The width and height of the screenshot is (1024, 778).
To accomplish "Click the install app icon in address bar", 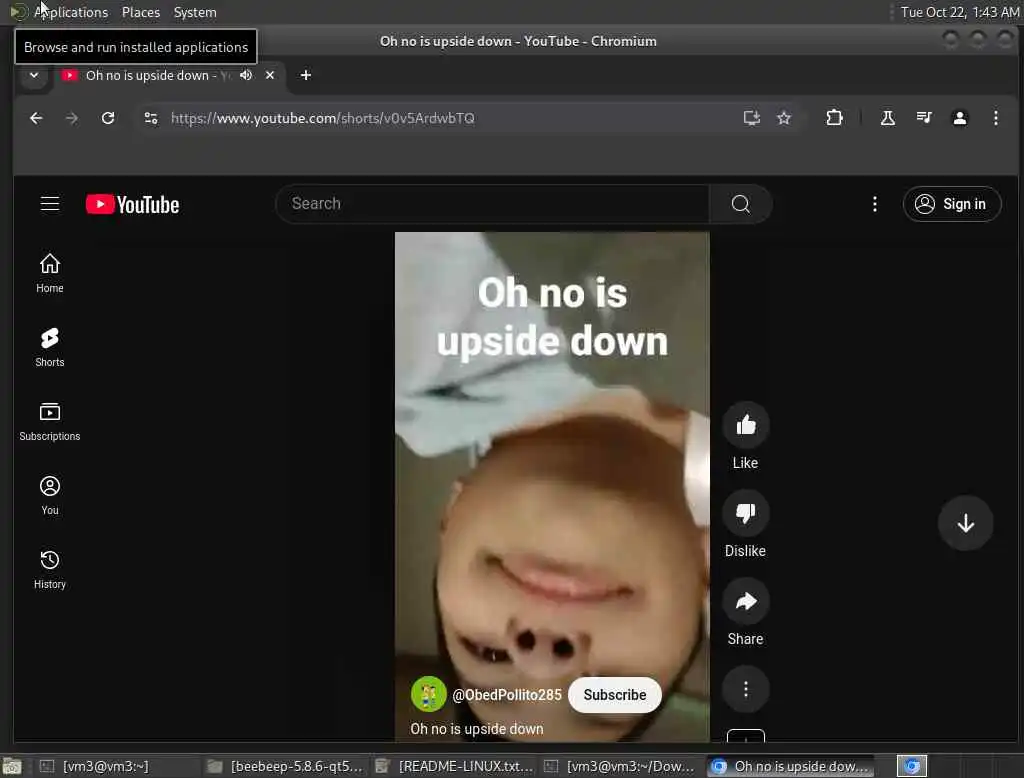I will point(752,118).
